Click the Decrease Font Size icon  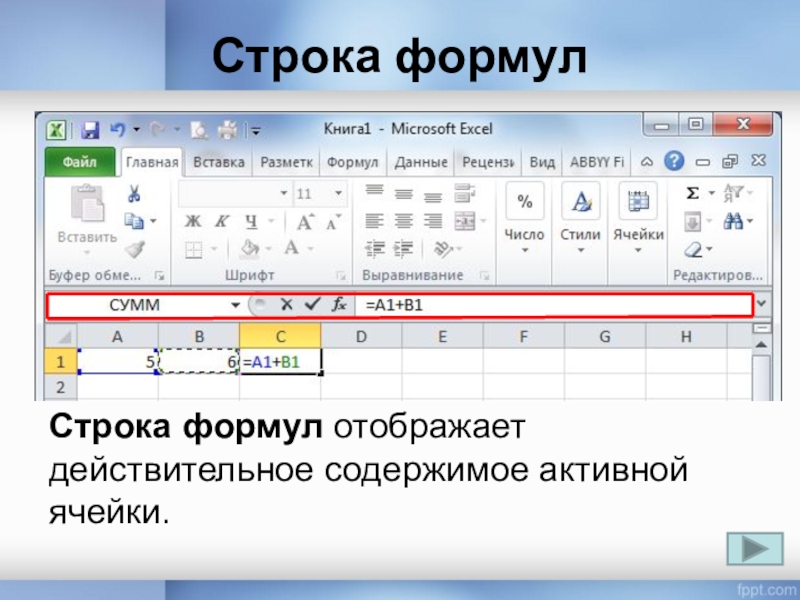(x=334, y=222)
